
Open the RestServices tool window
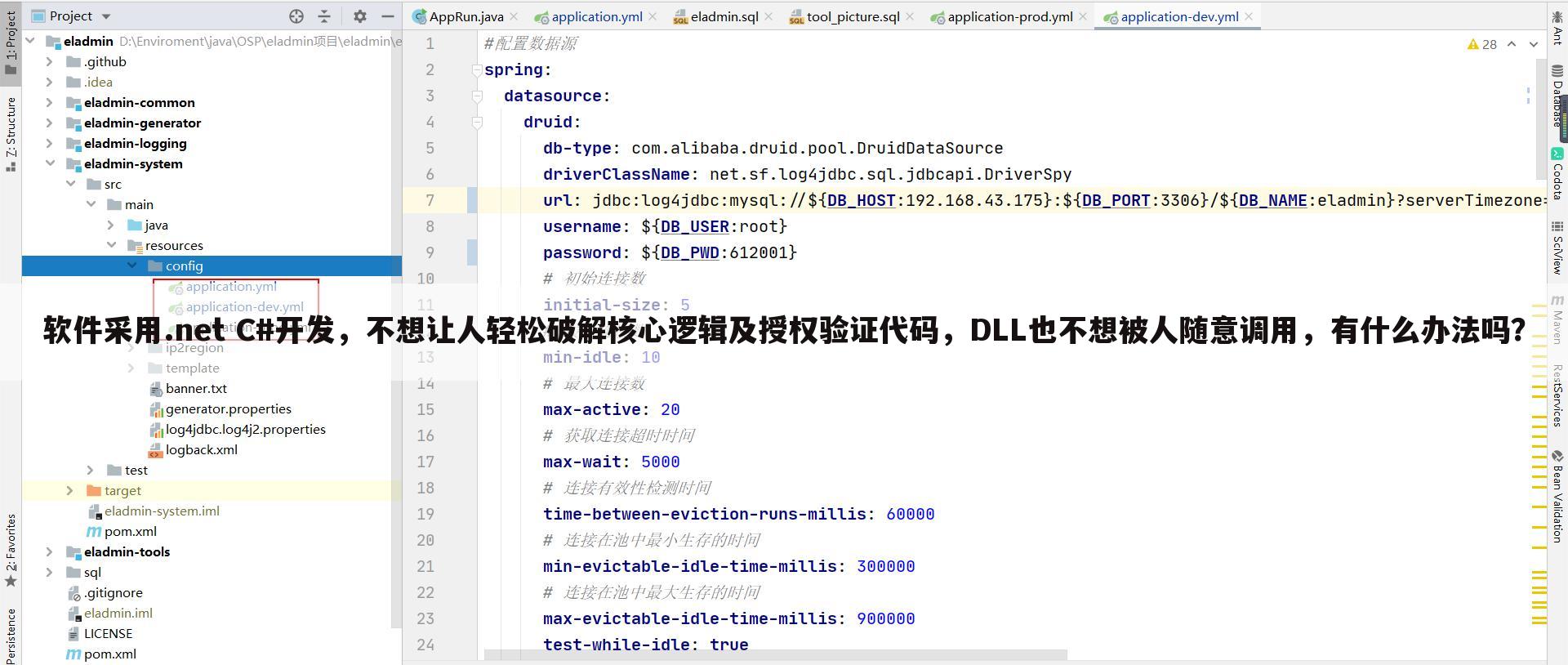(x=1557, y=395)
